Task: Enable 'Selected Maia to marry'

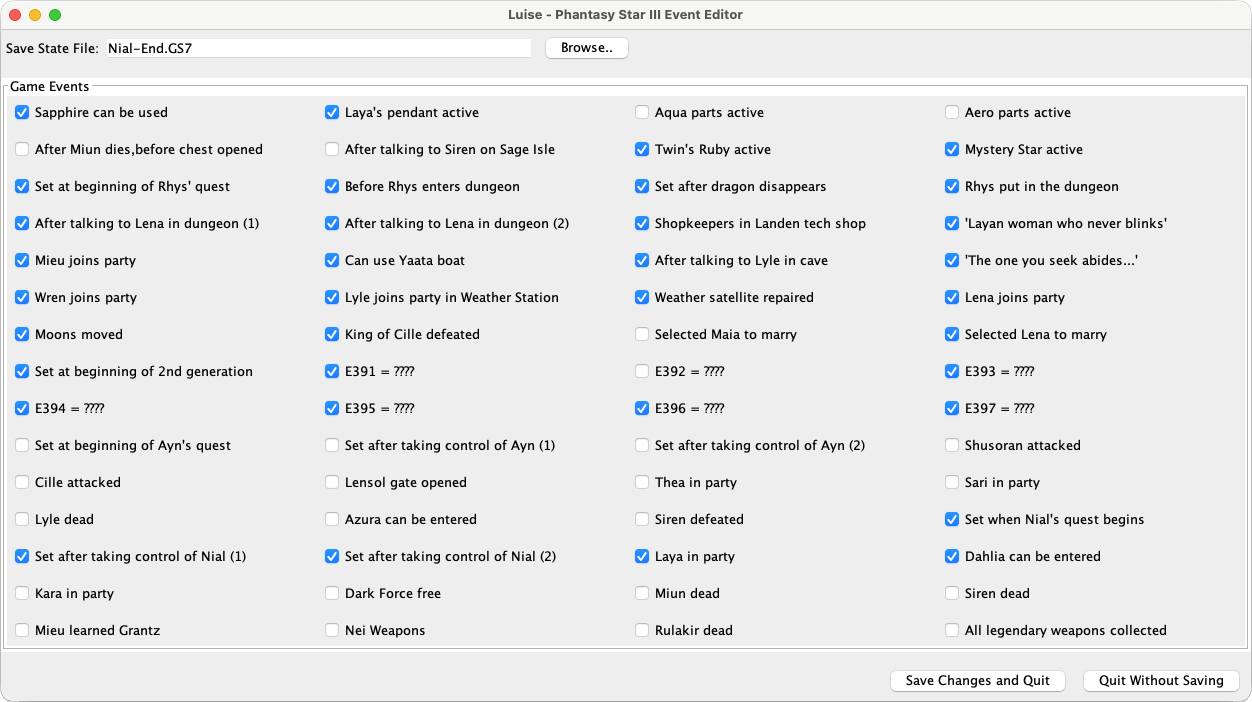Action: click(642, 334)
